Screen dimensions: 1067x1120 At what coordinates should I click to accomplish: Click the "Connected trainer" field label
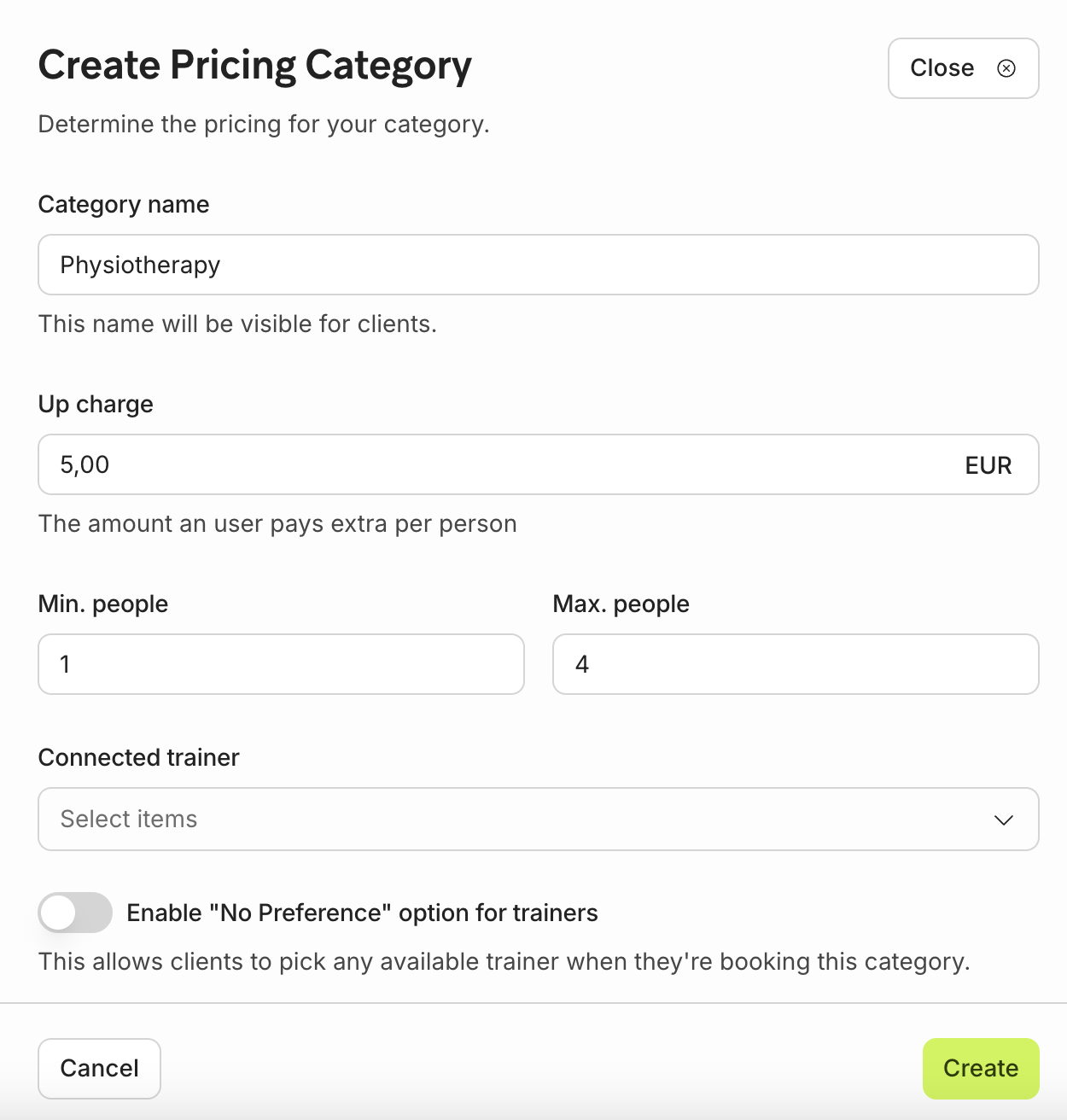(x=139, y=757)
